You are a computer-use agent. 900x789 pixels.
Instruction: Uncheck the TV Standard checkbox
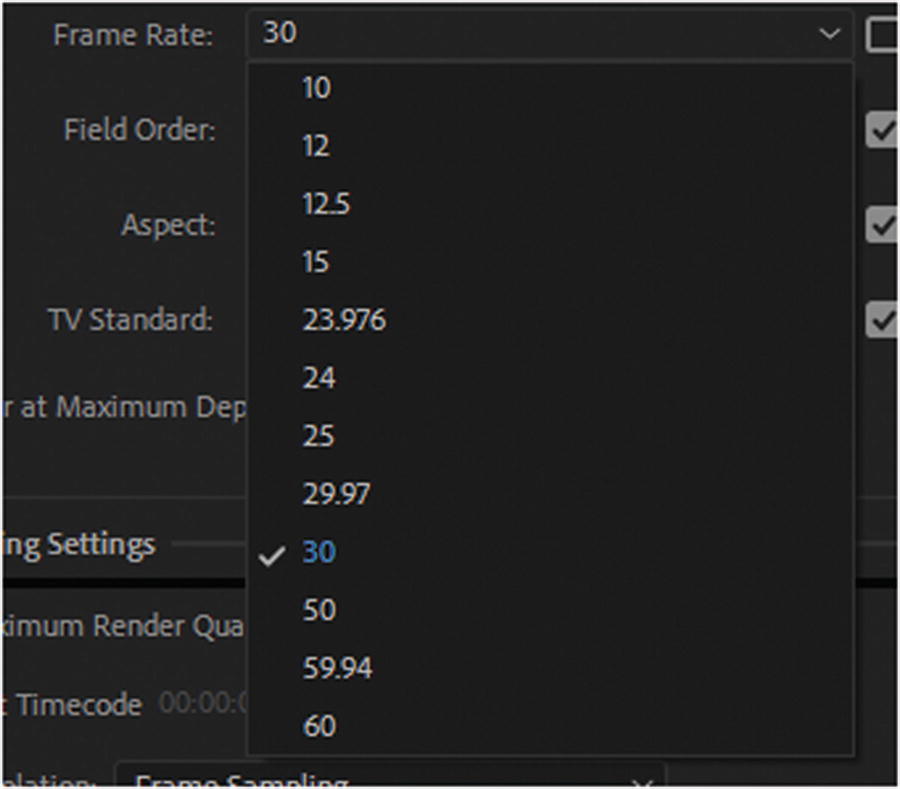882,320
